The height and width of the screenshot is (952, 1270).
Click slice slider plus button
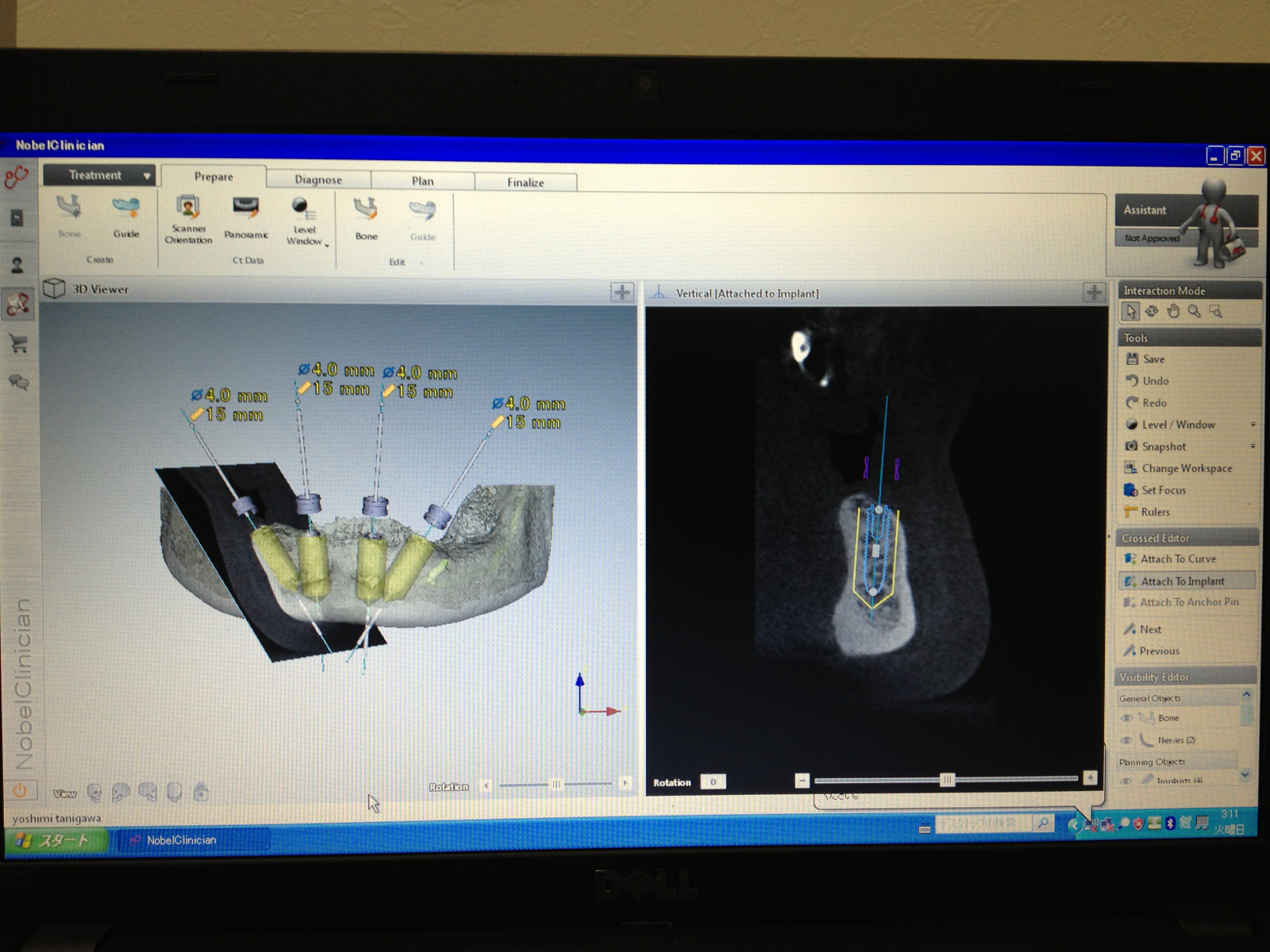point(1090,778)
